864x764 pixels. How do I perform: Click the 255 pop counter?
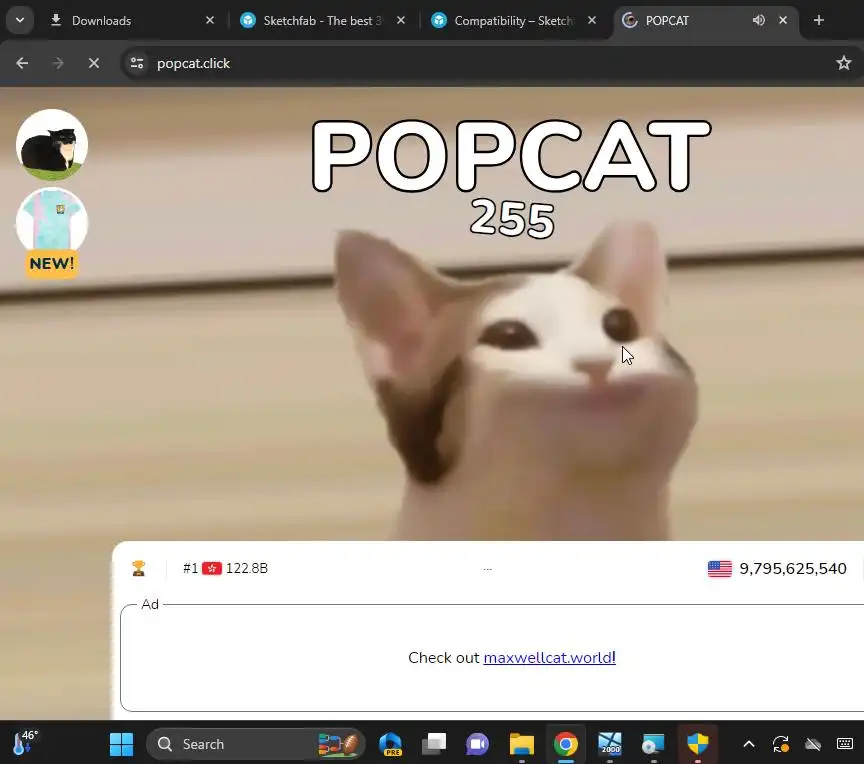tap(512, 219)
